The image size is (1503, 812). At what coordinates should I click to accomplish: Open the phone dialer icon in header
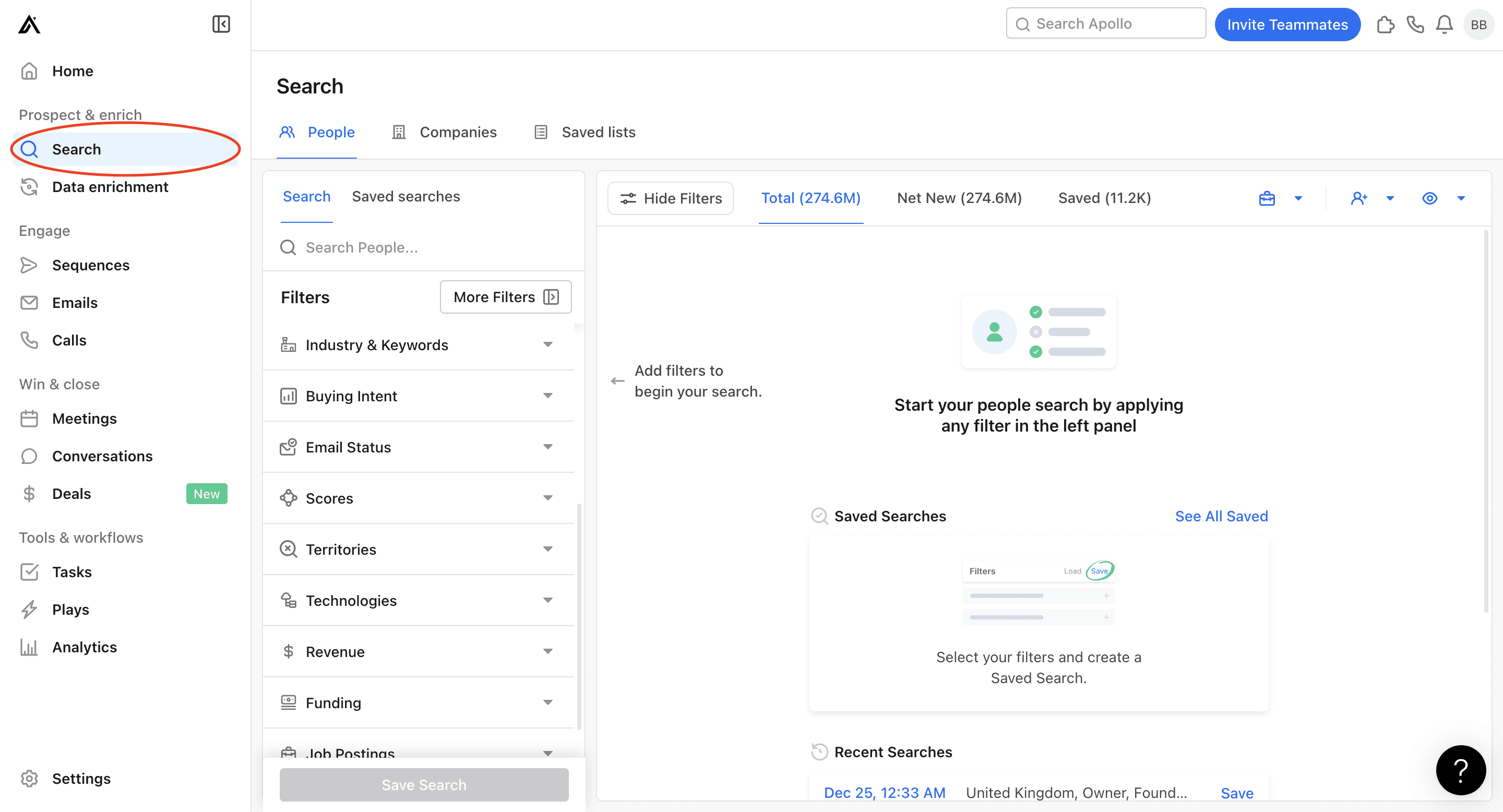point(1415,25)
